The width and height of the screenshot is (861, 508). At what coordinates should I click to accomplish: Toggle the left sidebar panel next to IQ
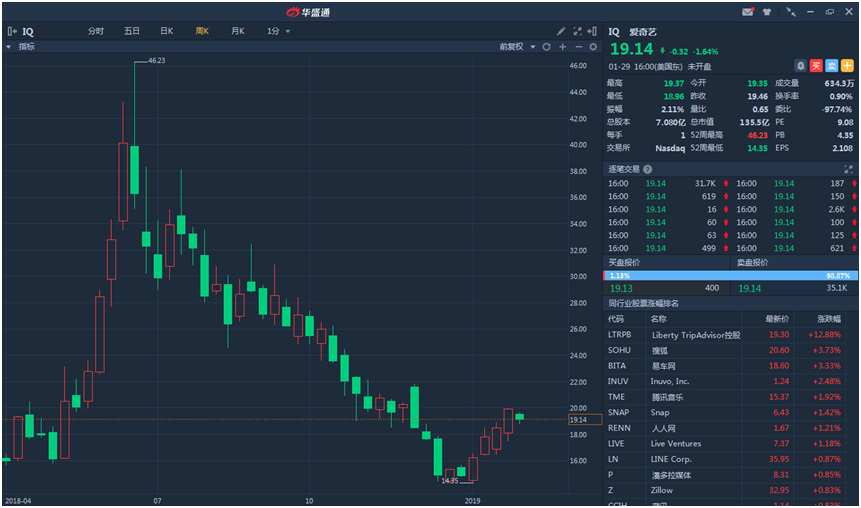pyautogui.click(x=12, y=31)
